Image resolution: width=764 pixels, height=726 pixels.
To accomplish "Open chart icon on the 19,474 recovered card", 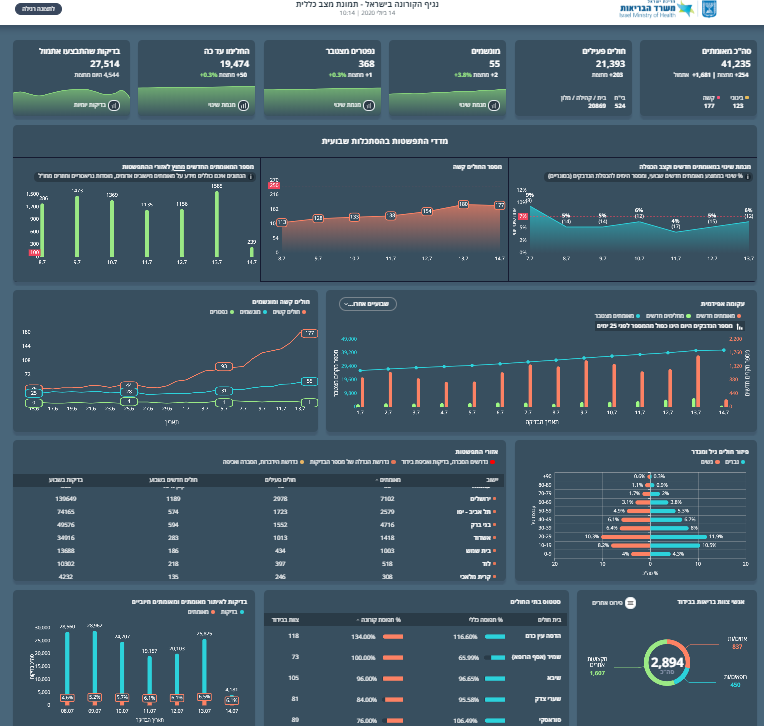I will 243,105.
